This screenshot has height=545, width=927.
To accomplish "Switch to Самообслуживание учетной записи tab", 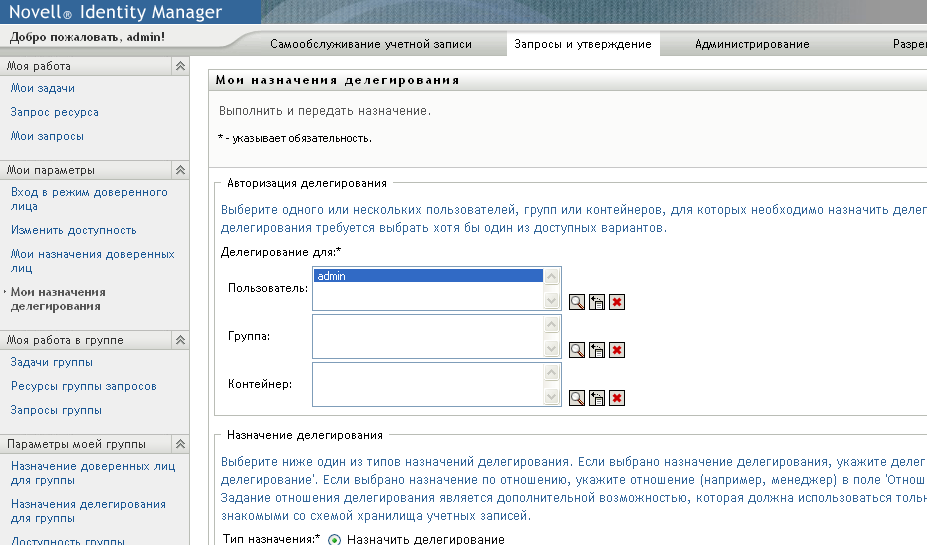I will (371, 44).
